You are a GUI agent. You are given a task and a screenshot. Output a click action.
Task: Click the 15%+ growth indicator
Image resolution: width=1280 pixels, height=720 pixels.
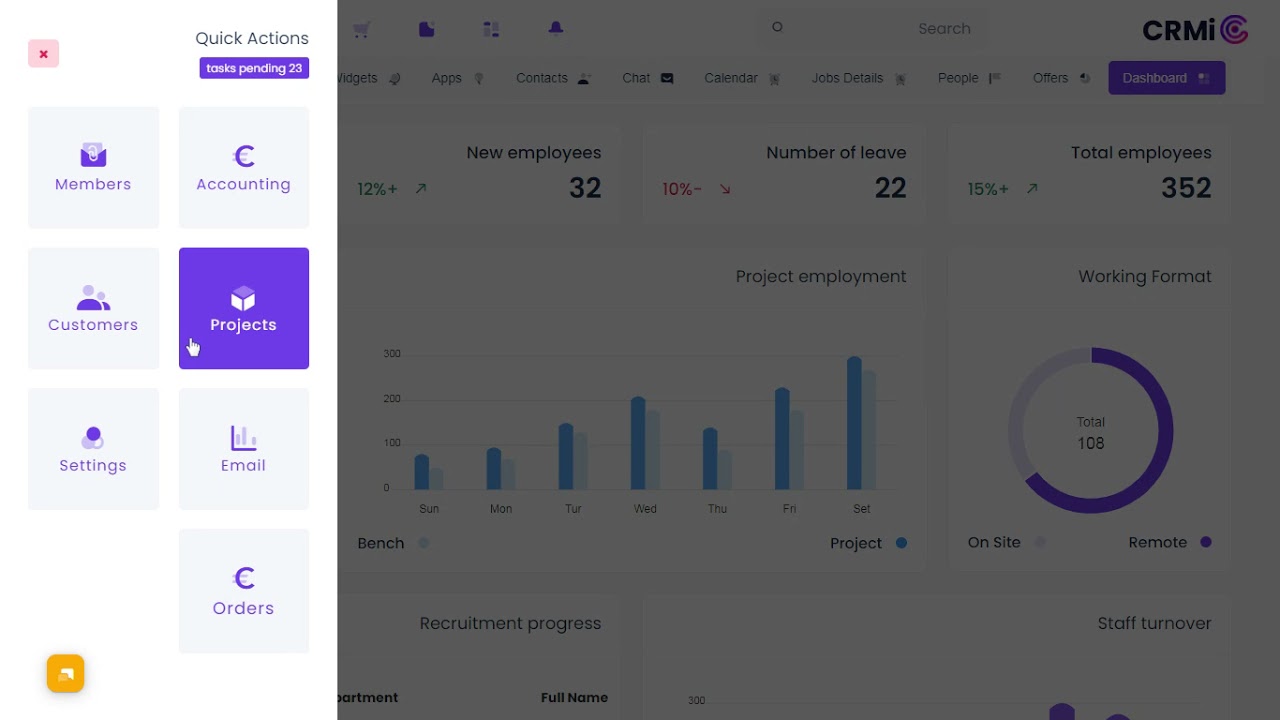click(1002, 189)
